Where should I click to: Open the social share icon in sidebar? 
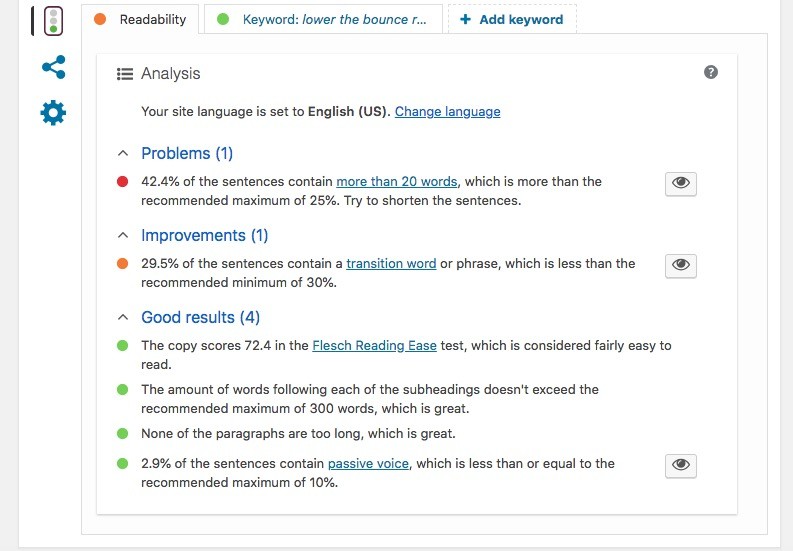tap(53, 68)
